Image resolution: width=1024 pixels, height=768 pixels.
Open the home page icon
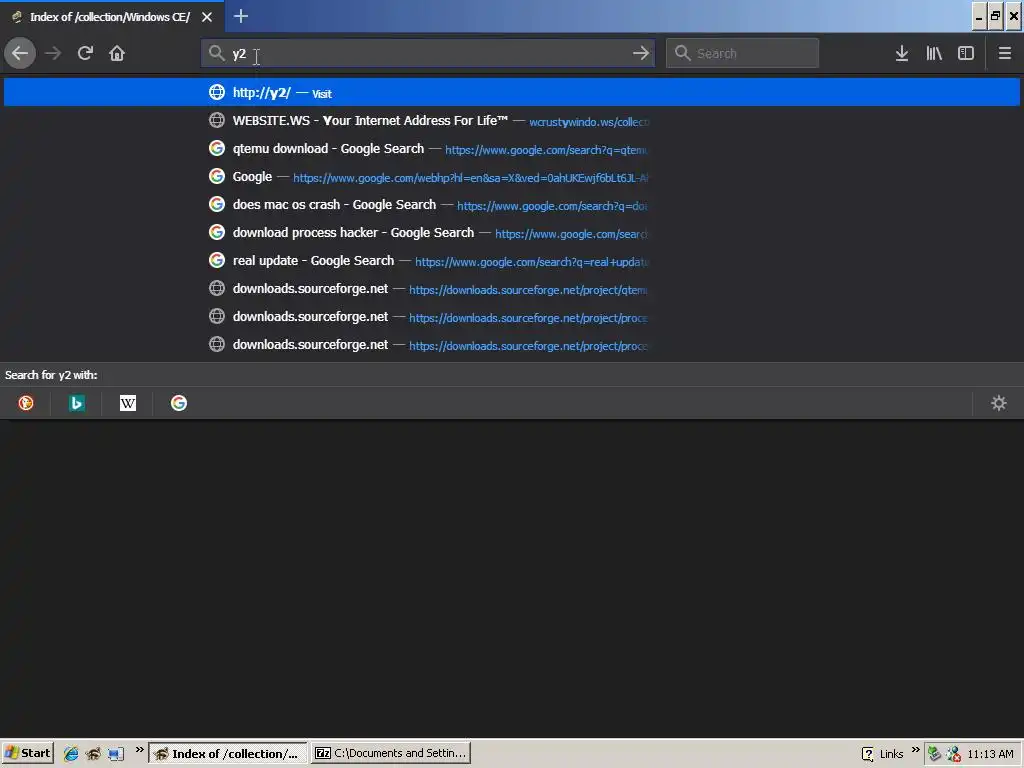click(117, 53)
